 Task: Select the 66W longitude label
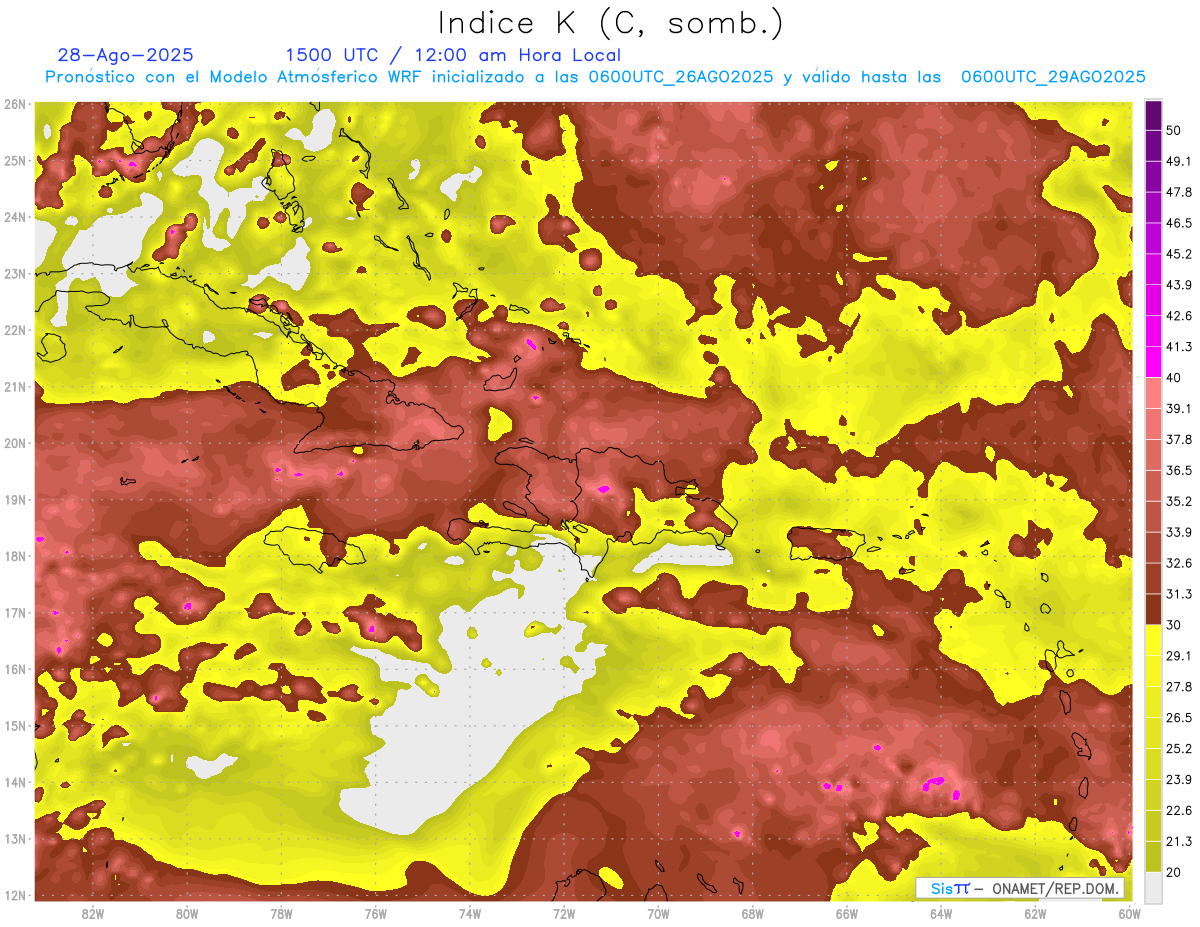pyautogui.click(x=847, y=914)
